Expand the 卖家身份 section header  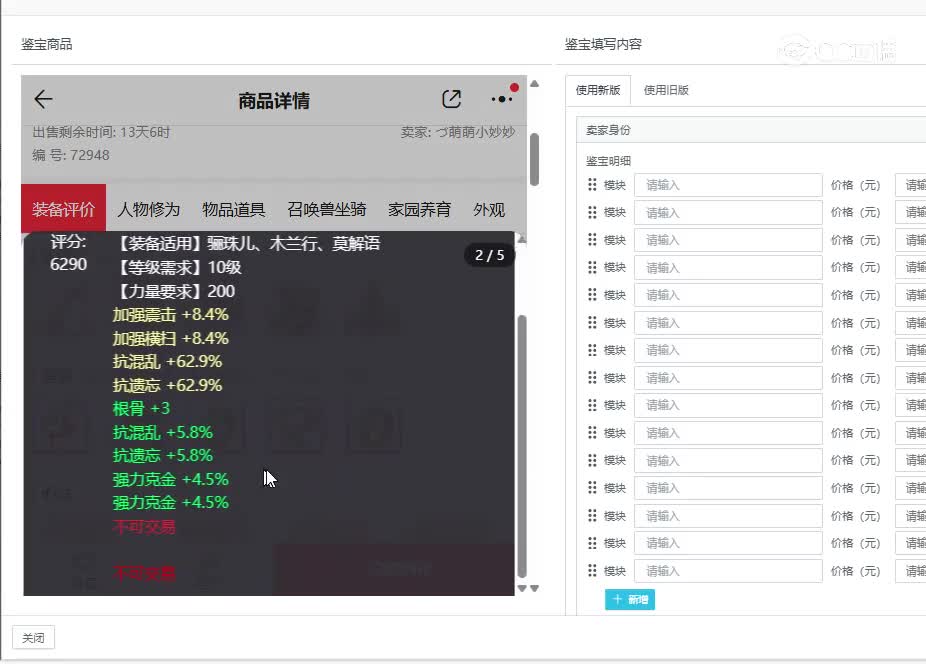[751, 130]
